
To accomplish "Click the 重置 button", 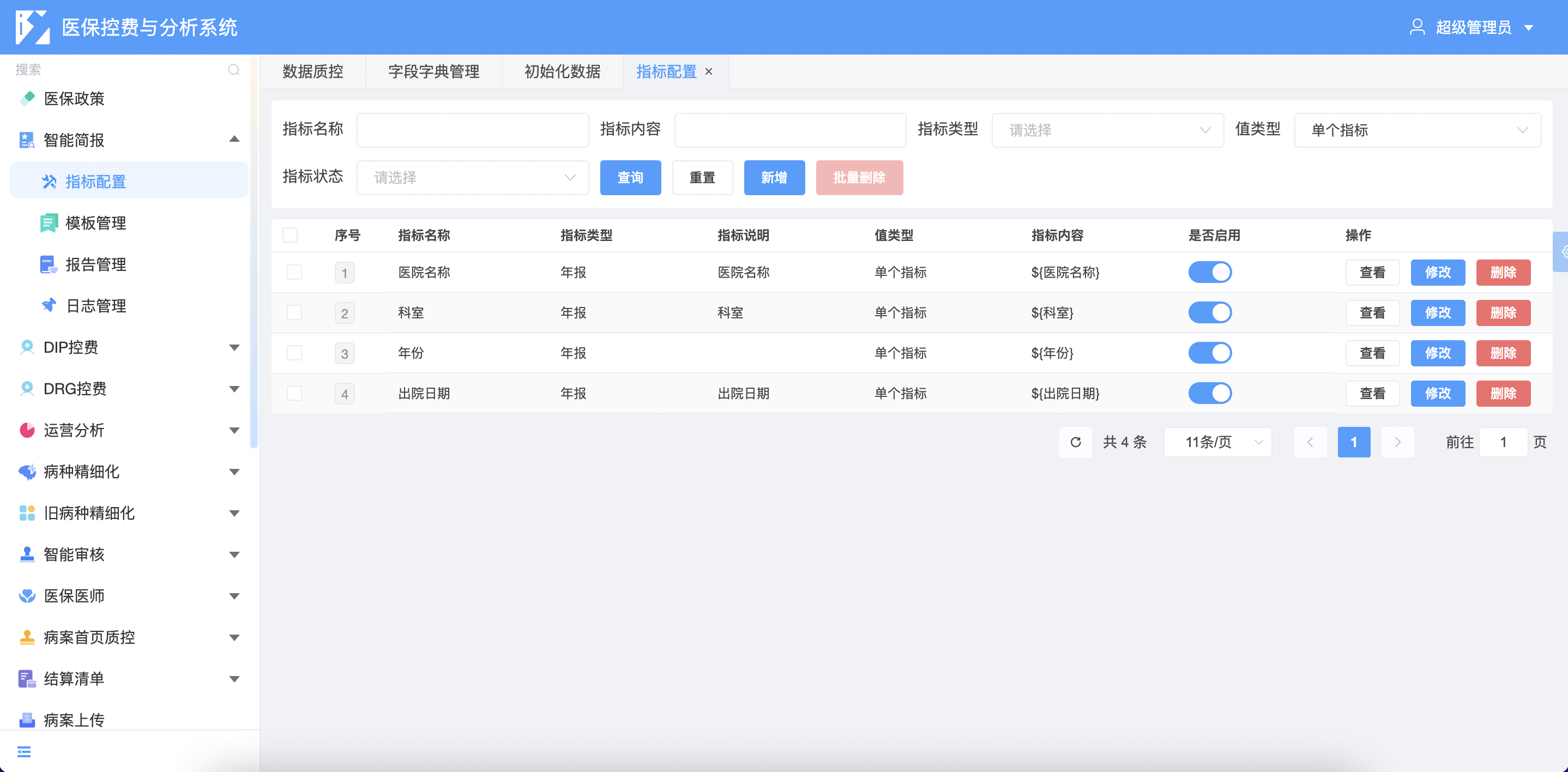I will 702,178.
